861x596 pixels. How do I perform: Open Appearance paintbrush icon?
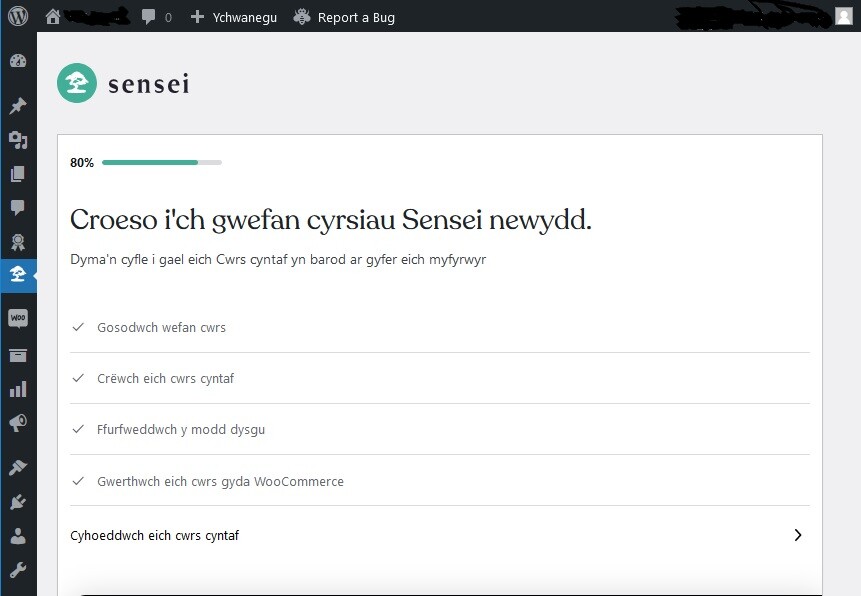18,467
